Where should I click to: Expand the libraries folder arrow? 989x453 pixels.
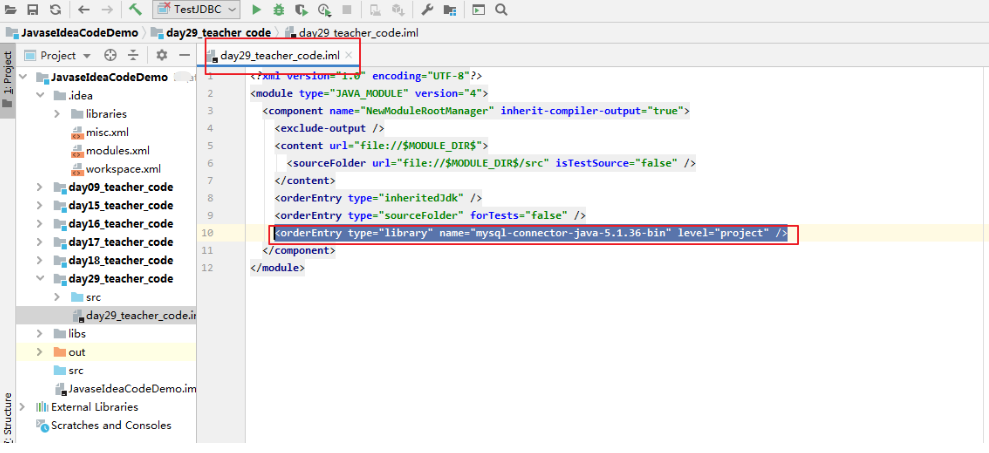point(57,114)
